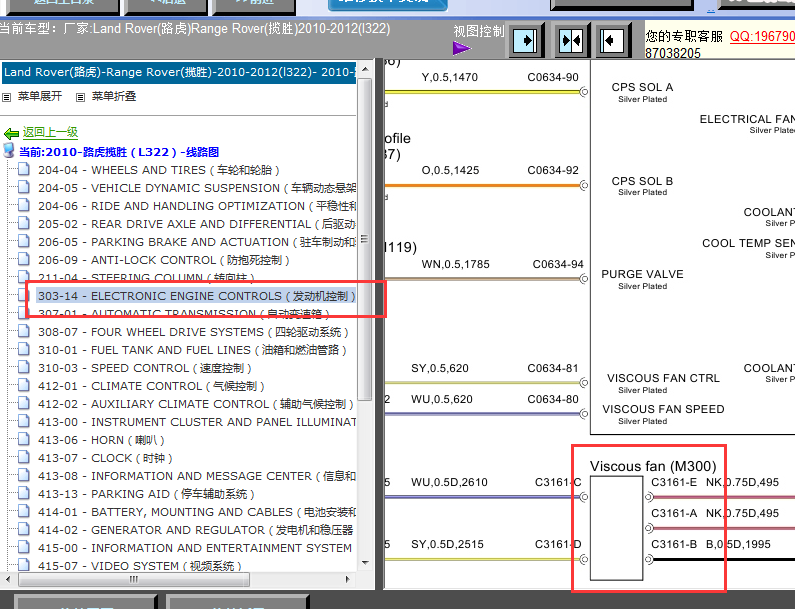Click VISCOUS FAN SPEED label
The height and width of the screenshot is (609, 795).
click(x=663, y=409)
